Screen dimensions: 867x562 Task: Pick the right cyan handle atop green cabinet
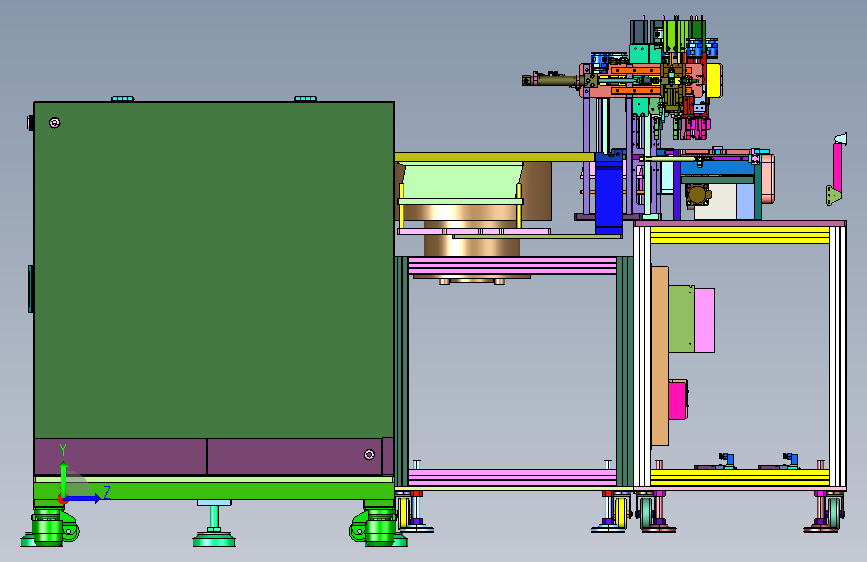tap(305, 99)
